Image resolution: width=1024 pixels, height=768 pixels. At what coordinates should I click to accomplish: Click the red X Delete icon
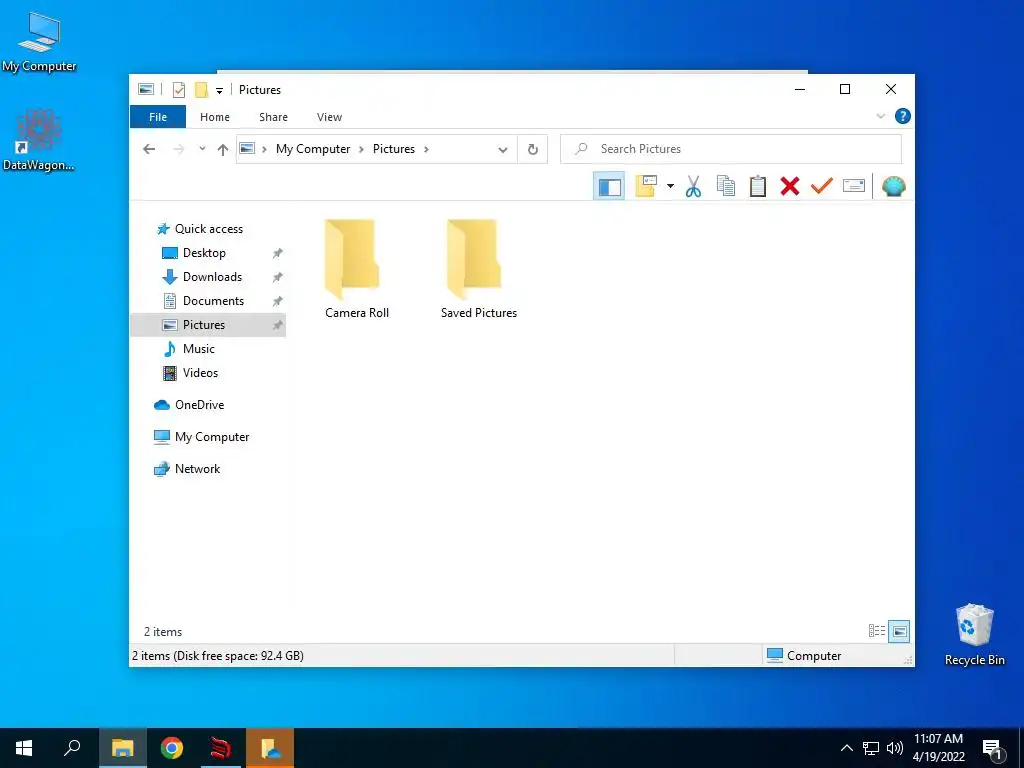(x=790, y=186)
